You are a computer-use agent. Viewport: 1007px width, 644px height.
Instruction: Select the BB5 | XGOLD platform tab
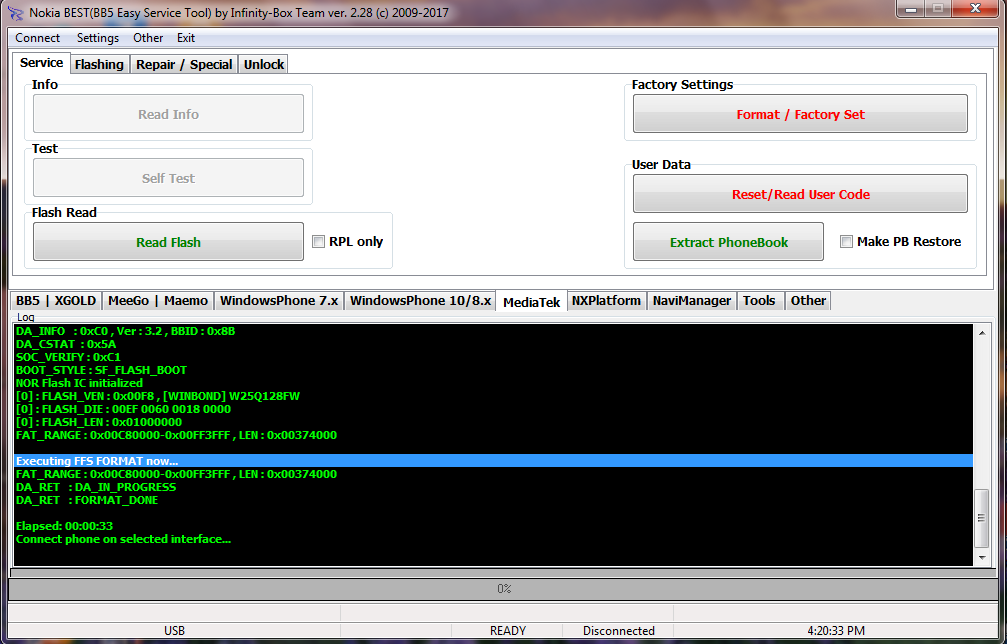click(56, 300)
